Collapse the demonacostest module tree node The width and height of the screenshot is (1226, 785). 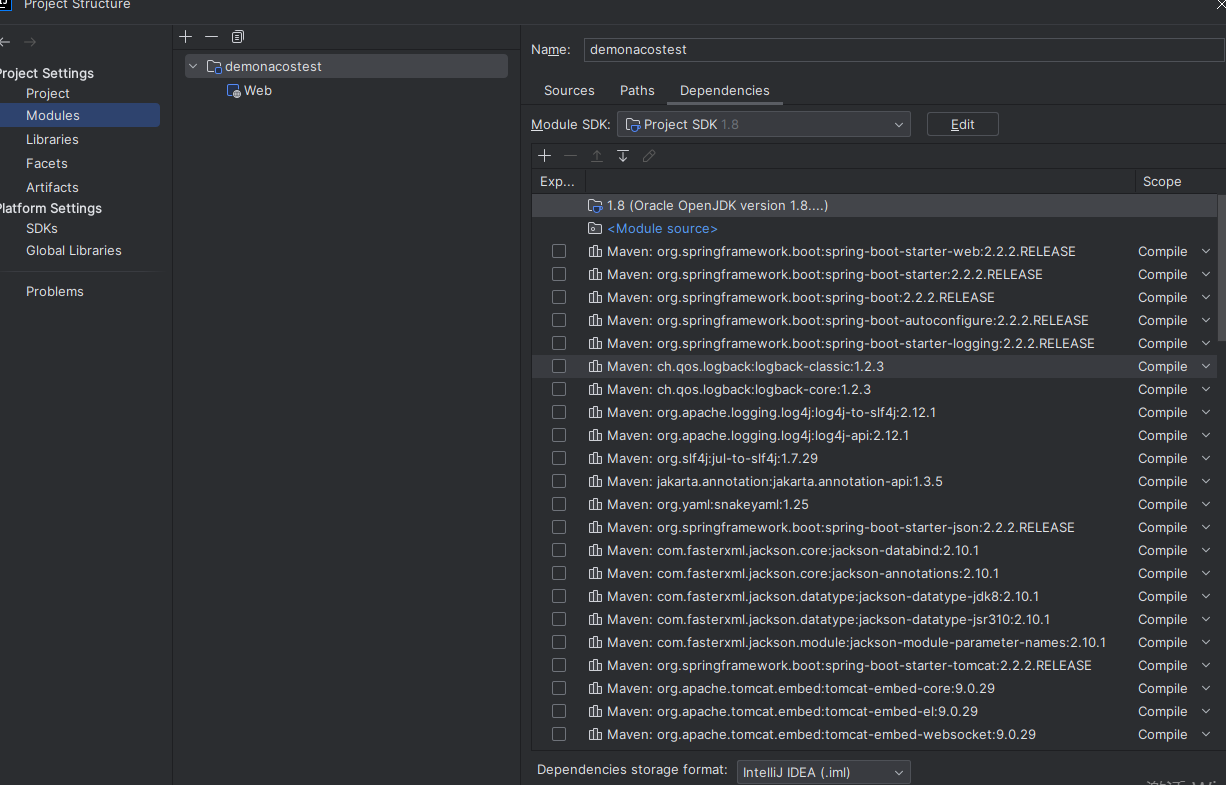pos(193,66)
